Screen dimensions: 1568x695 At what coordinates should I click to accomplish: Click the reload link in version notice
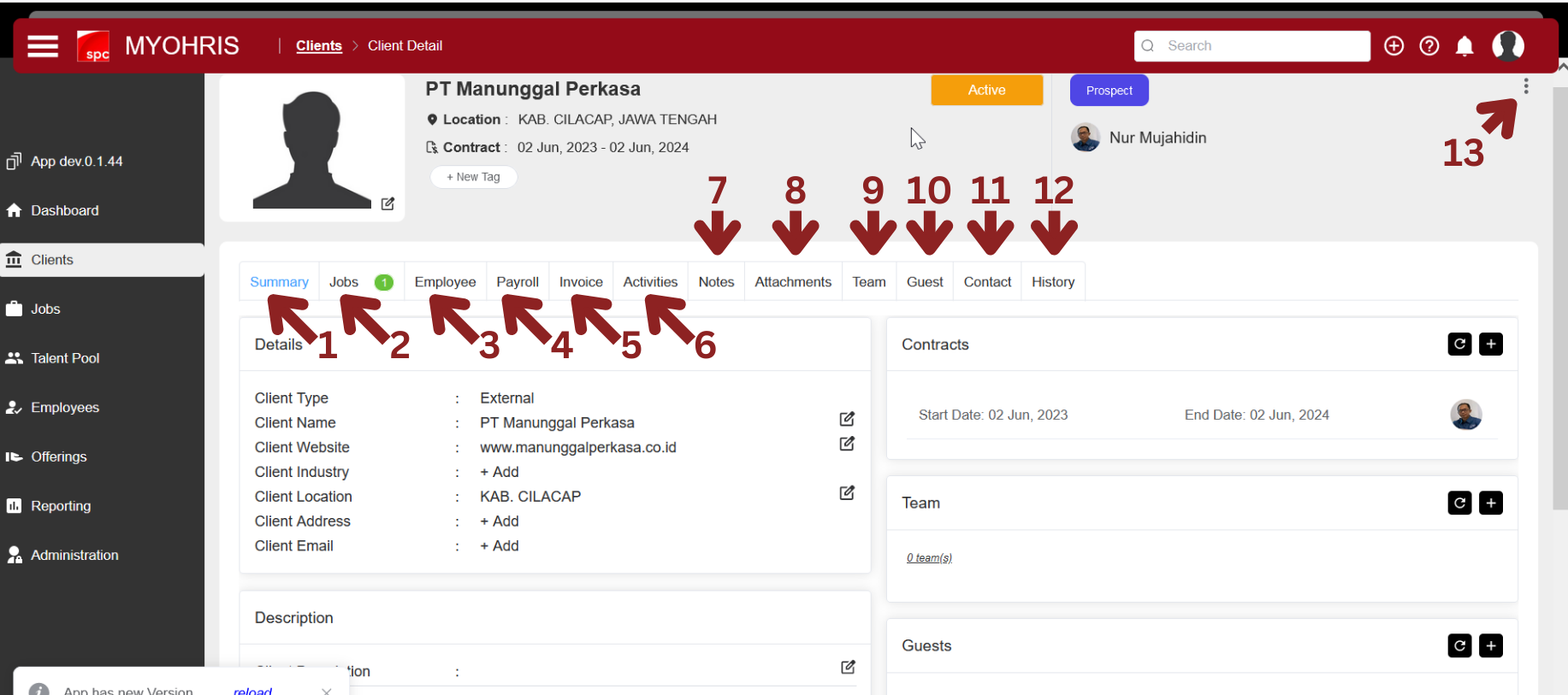click(252, 690)
